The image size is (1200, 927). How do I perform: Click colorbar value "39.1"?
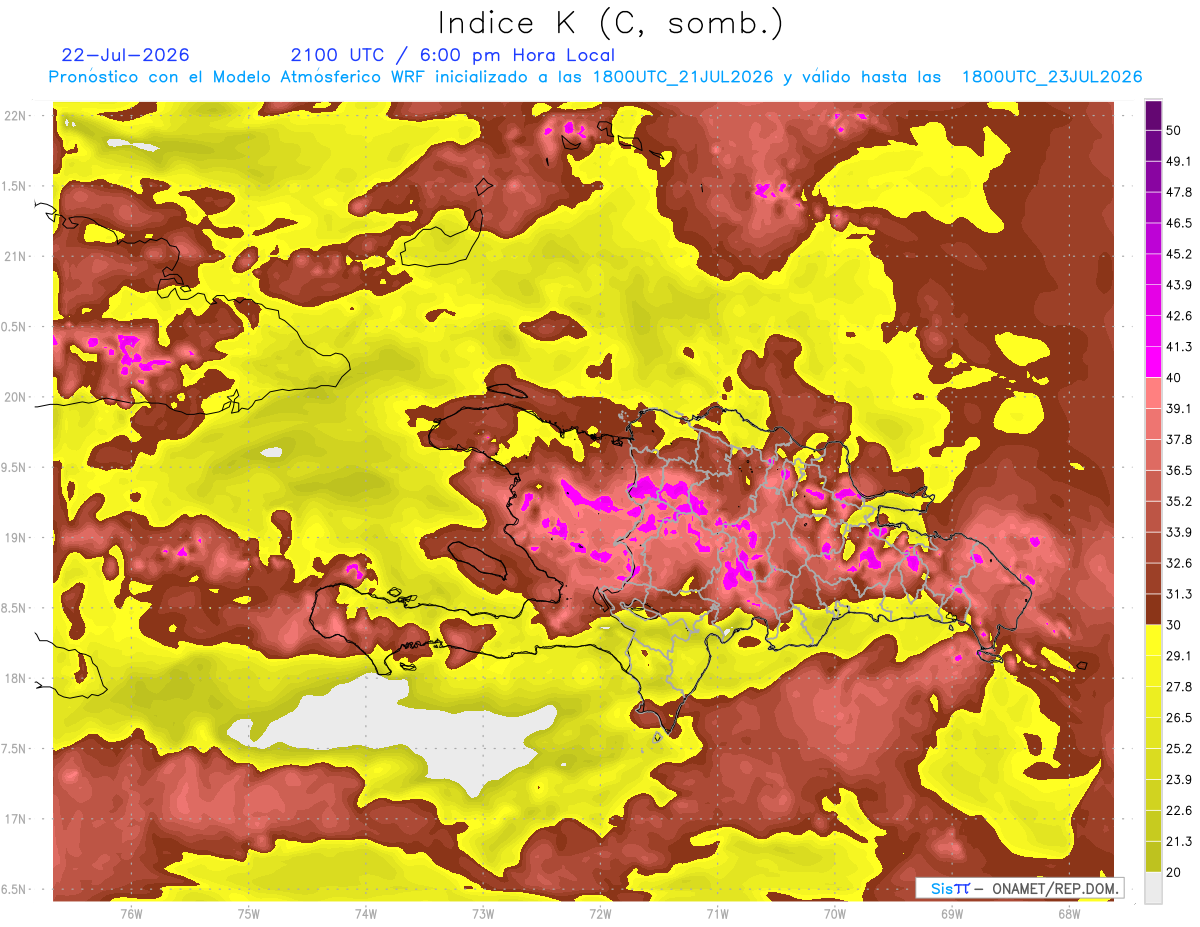pyautogui.click(x=1179, y=408)
